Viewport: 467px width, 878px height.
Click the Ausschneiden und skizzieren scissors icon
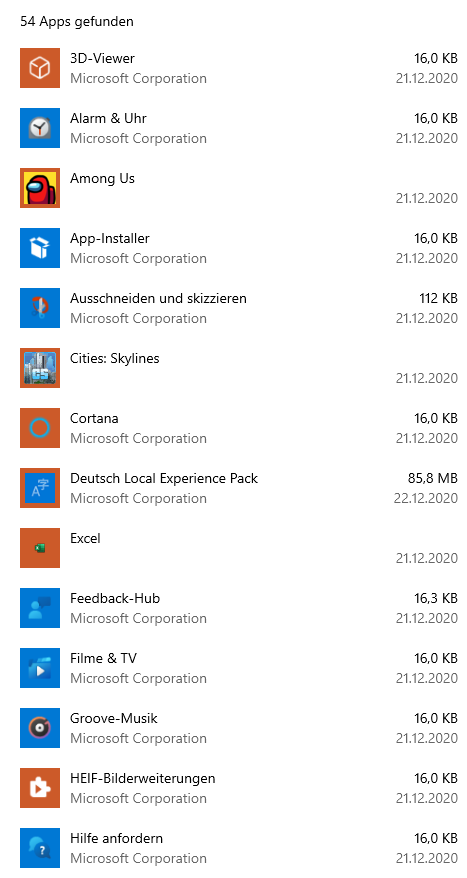coord(40,307)
